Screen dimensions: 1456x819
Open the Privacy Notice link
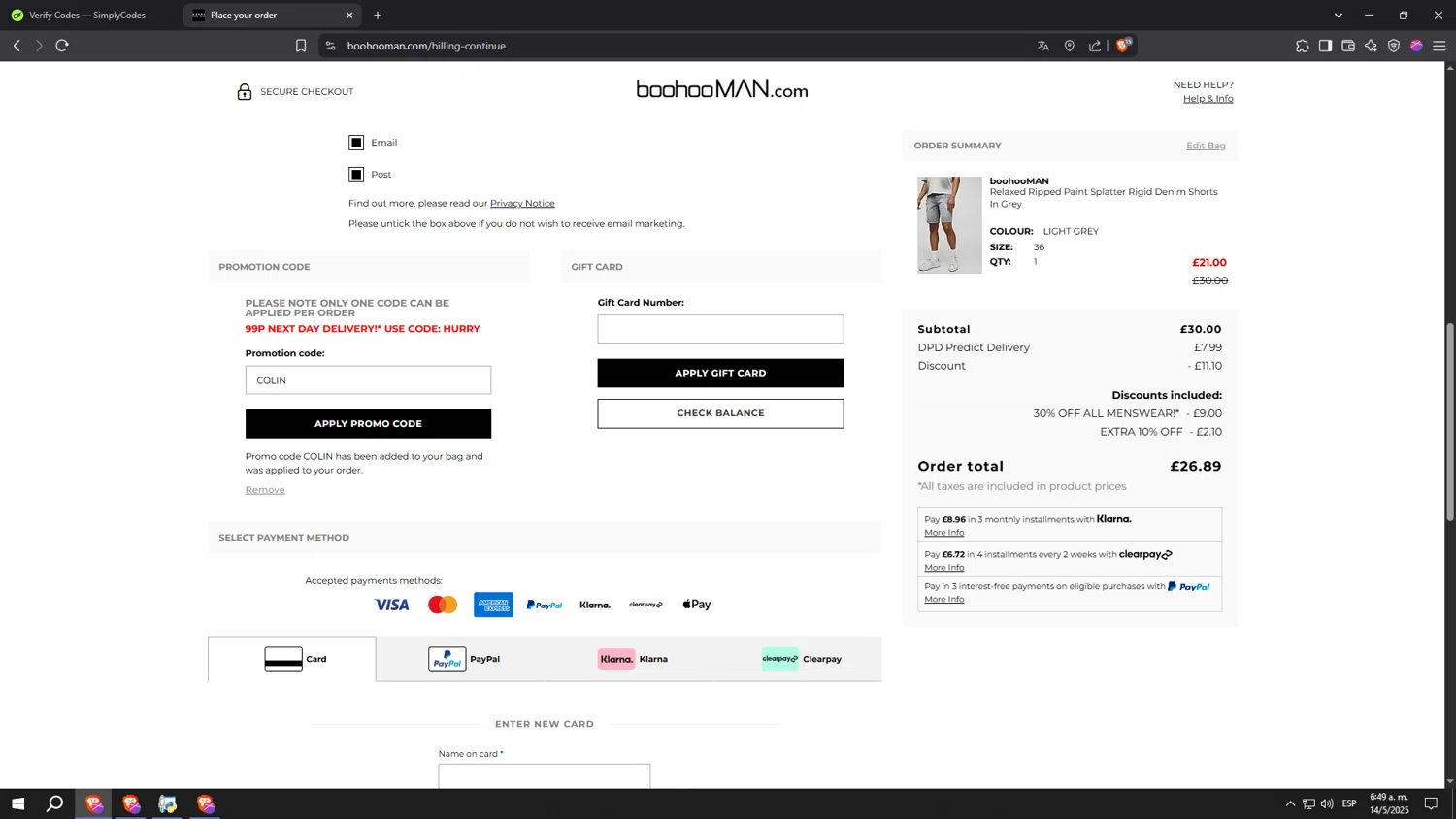522,203
